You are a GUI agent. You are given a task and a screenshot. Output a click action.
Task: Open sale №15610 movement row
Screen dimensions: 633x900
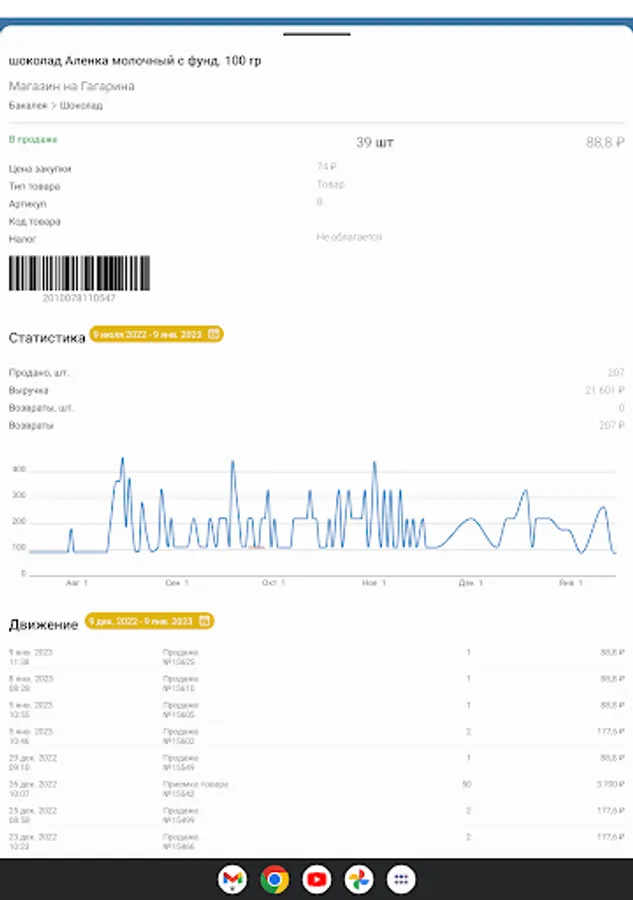[x=317, y=684]
